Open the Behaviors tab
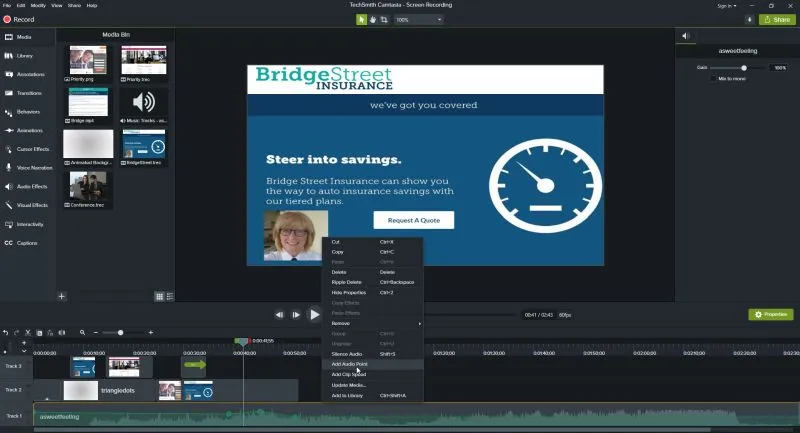Screen dimensions: 800x433 point(28,112)
